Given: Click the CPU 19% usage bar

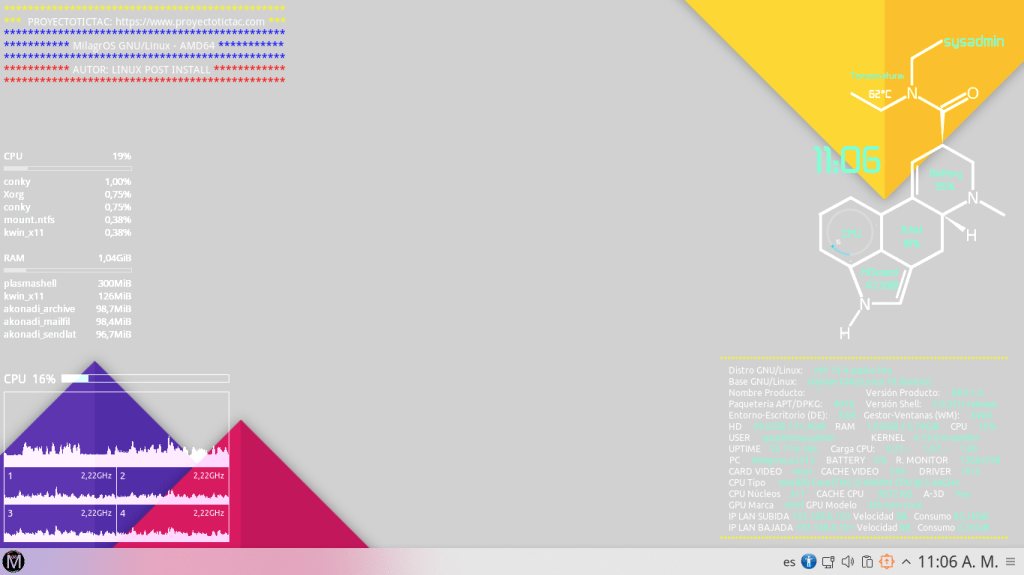Looking at the screenshot, I should tap(67, 168).
